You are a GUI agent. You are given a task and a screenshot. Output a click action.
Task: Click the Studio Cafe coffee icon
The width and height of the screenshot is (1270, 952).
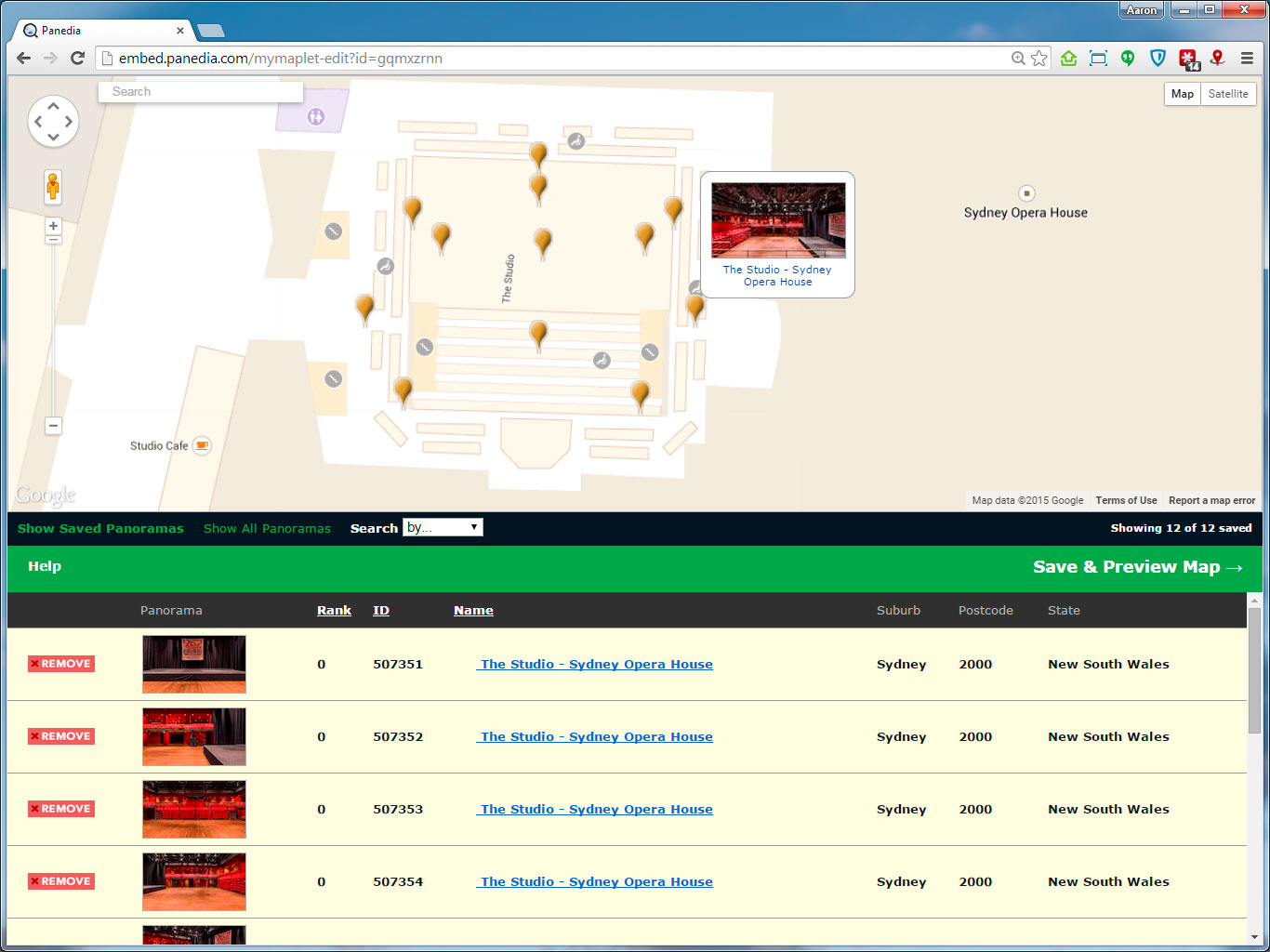[202, 445]
